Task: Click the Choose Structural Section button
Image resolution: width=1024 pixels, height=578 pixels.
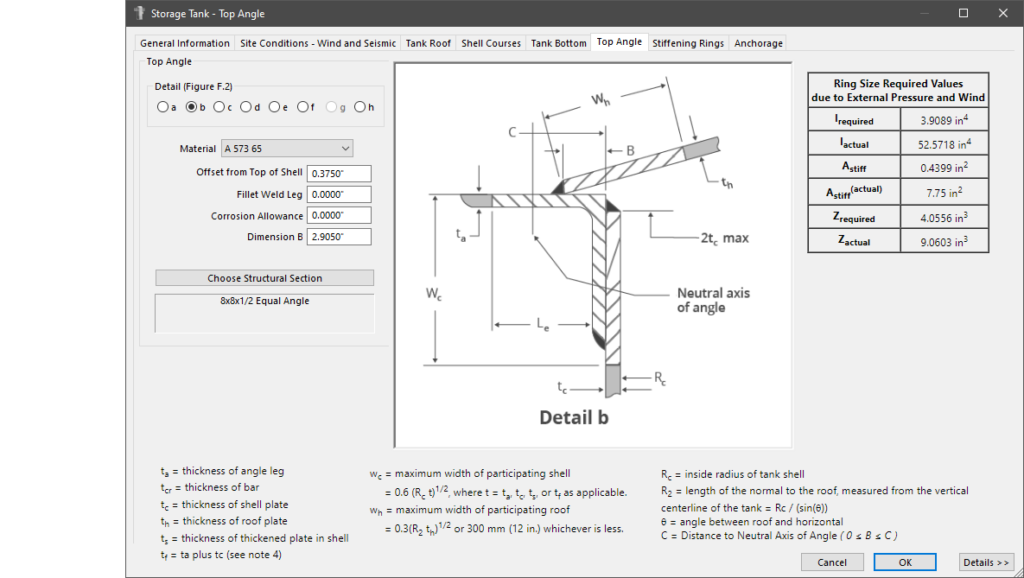Action: (x=264, y=278)
